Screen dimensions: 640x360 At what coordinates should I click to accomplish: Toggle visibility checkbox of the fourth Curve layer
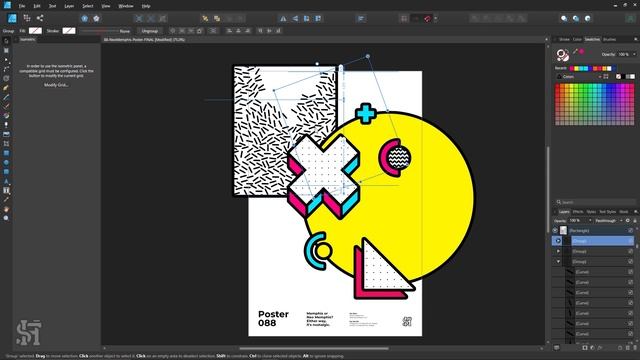click(631, 303)
